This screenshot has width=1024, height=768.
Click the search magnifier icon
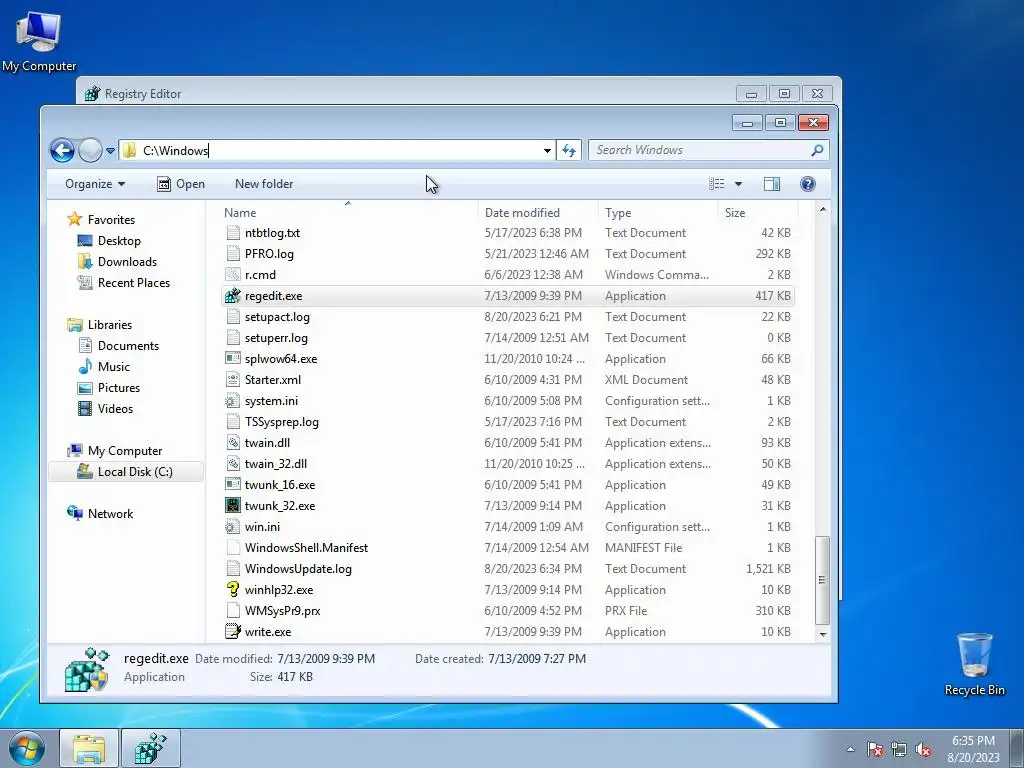coord(817,150)
